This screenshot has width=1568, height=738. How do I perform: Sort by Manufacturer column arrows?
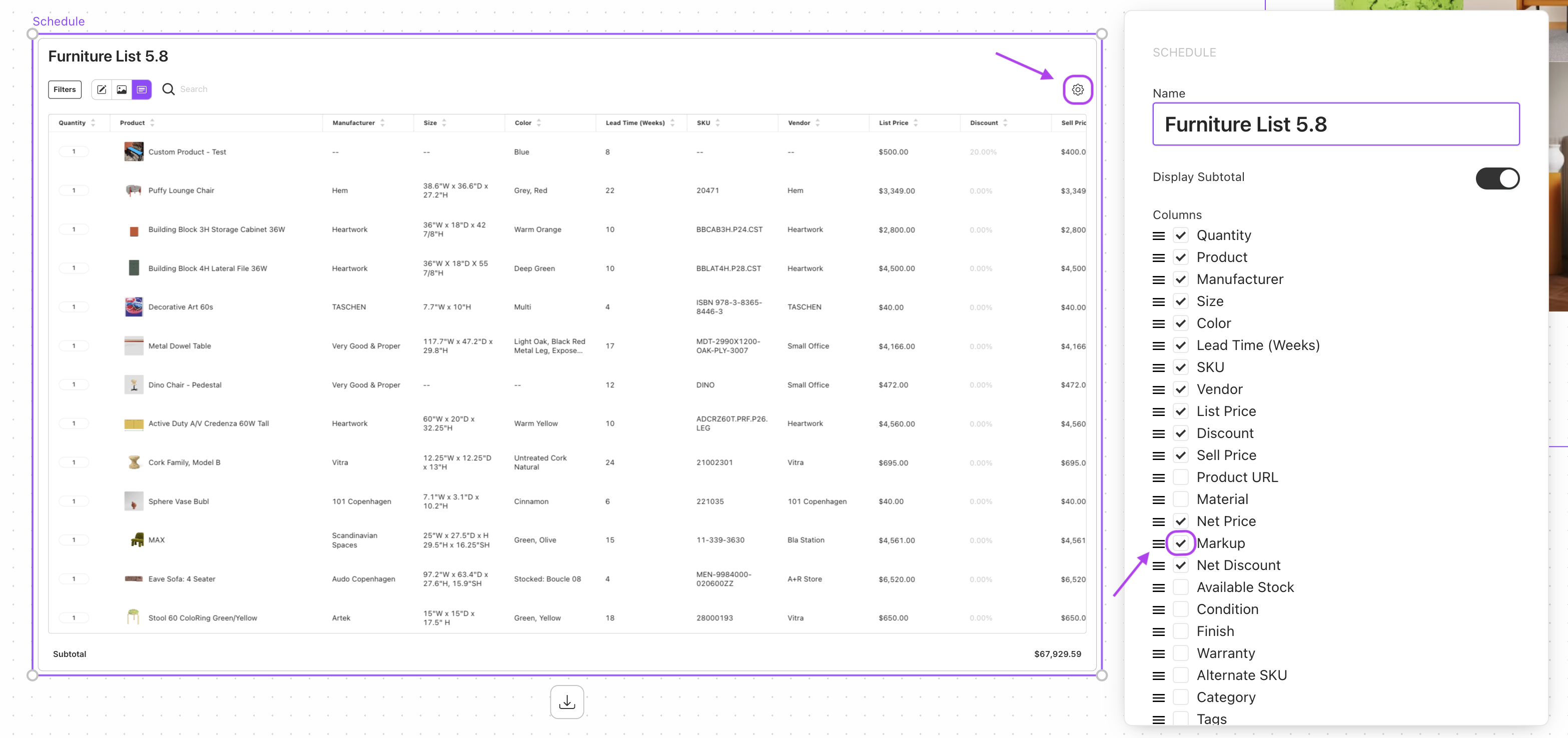[x=382, y=123]
